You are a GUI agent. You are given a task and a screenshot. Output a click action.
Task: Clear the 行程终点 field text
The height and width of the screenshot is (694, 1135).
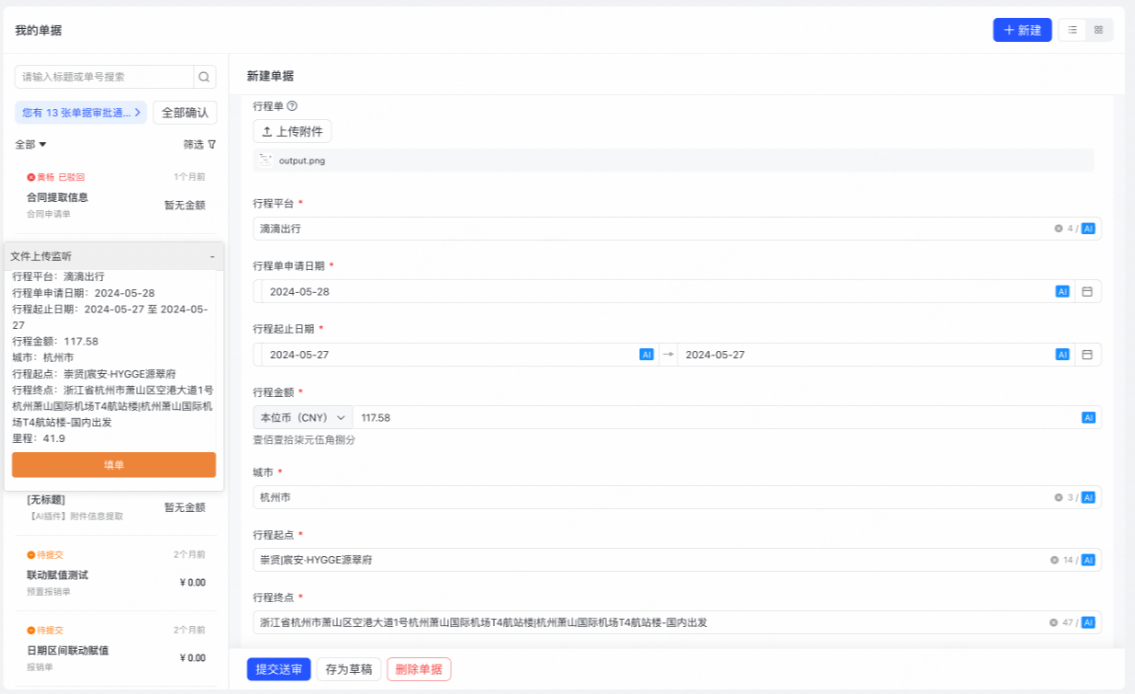coord(1053,623)
